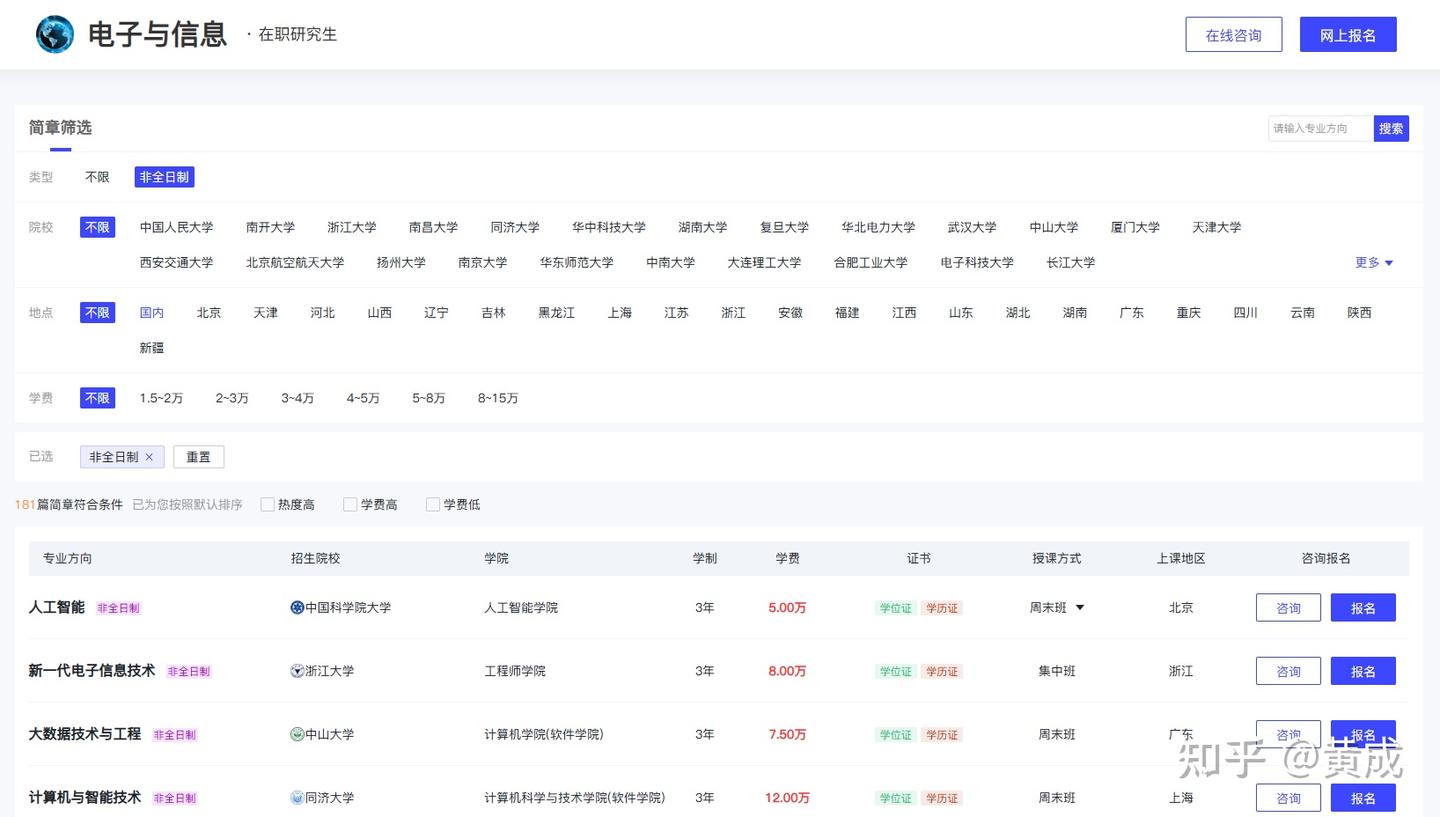Click the 搜索 button
Screen dimensions: 1440x817
1391,128
